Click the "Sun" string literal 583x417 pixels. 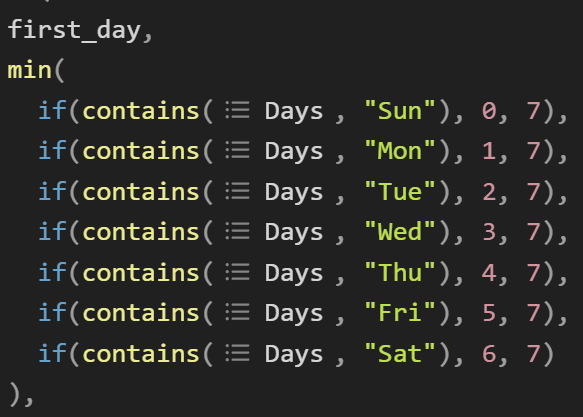400,110
